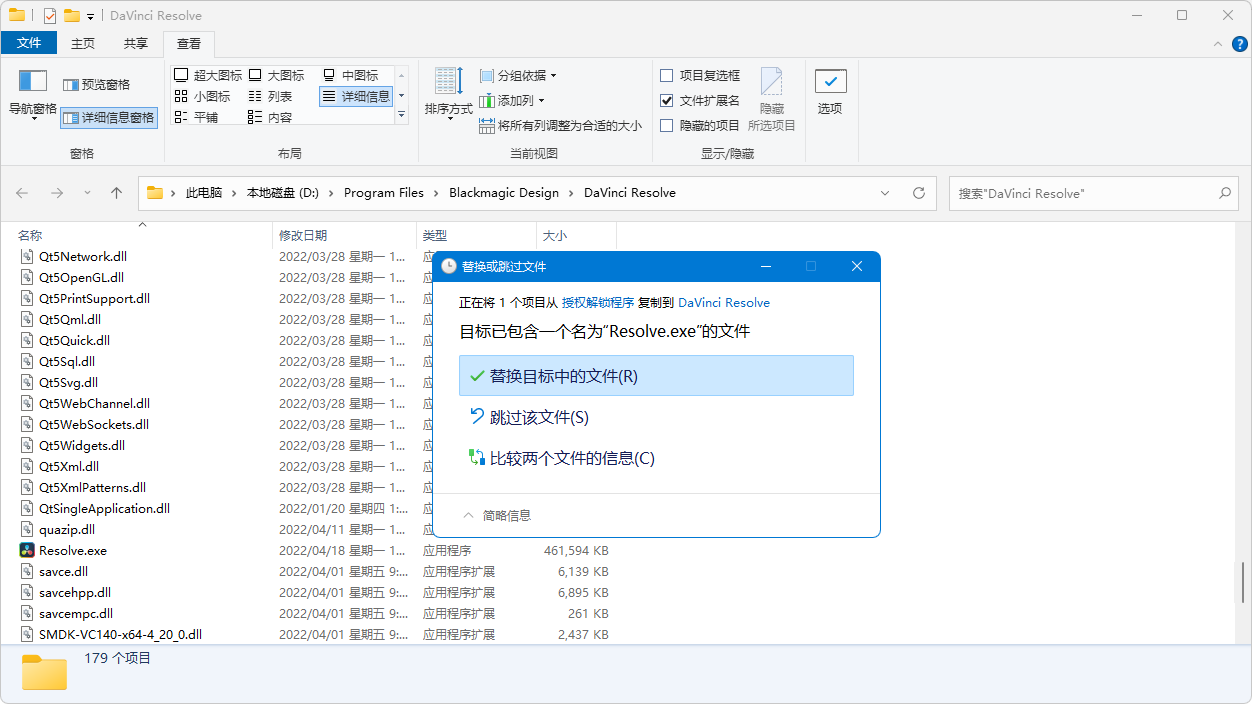The image size is (1252, 704).
Task: Open the add columns (添加列) dropdown
Action: [512, 100]
